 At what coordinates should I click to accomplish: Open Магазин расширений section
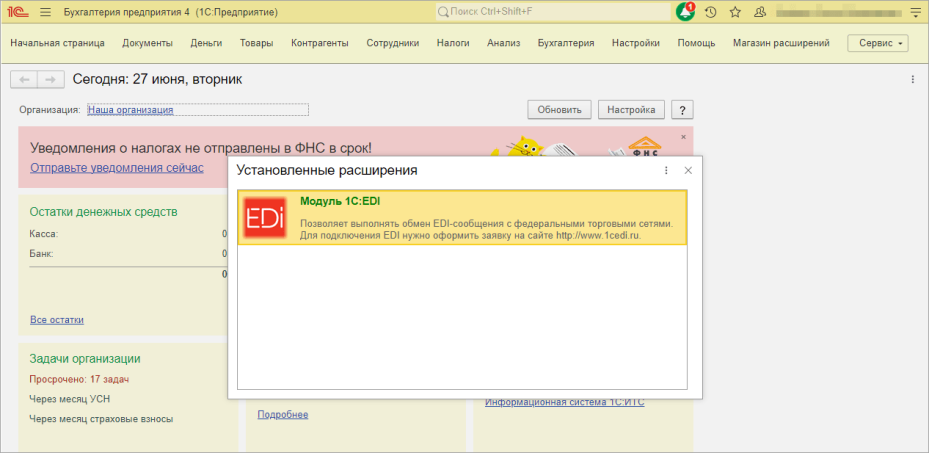781,43
